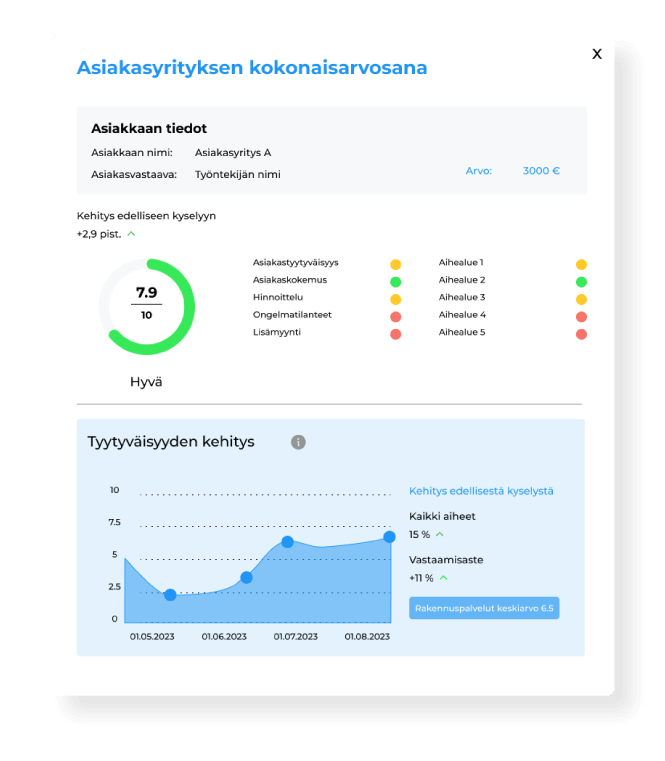665x761 pixels.
Task: Click the yellow status dot for Hinnoittelu
Action: [396, 299]
